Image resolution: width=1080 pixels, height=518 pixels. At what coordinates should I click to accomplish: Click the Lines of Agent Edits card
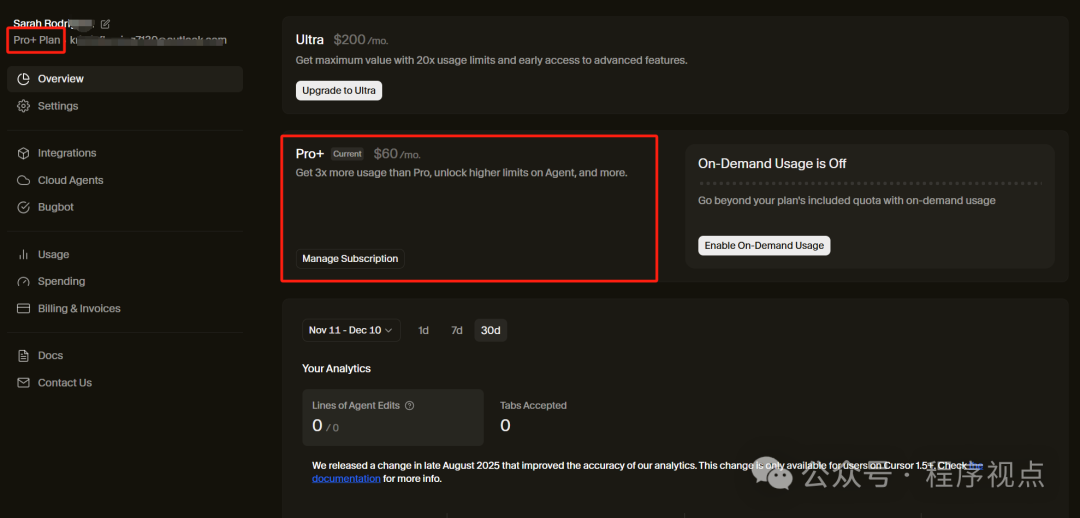click(393, 417)
